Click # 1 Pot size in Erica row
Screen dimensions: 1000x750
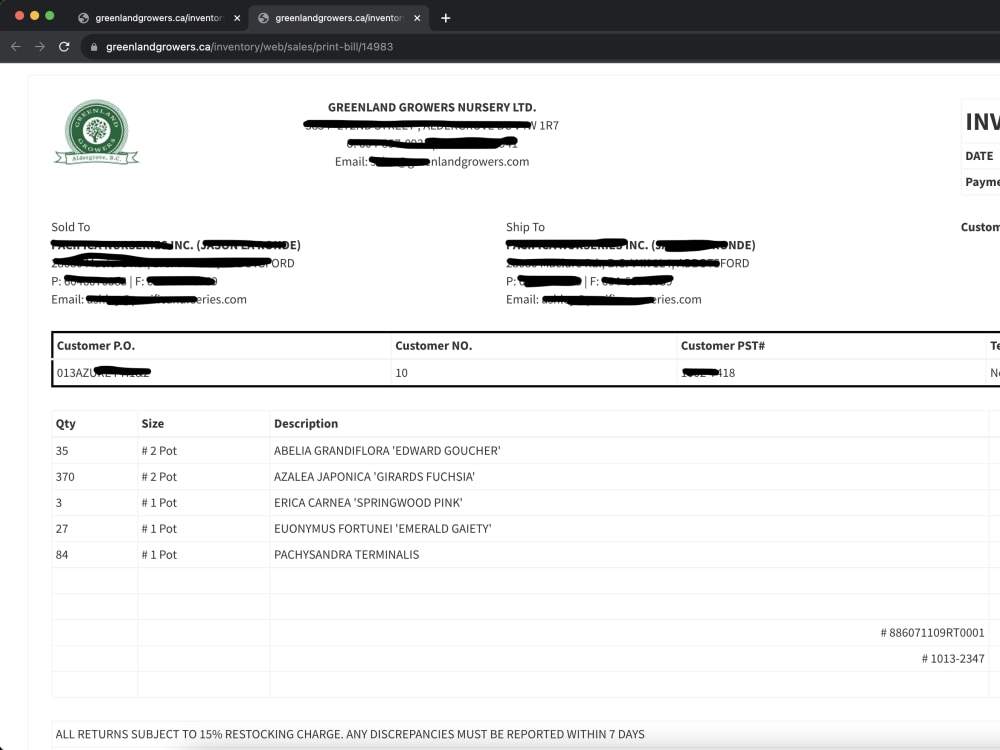click(x=159, y=503)
